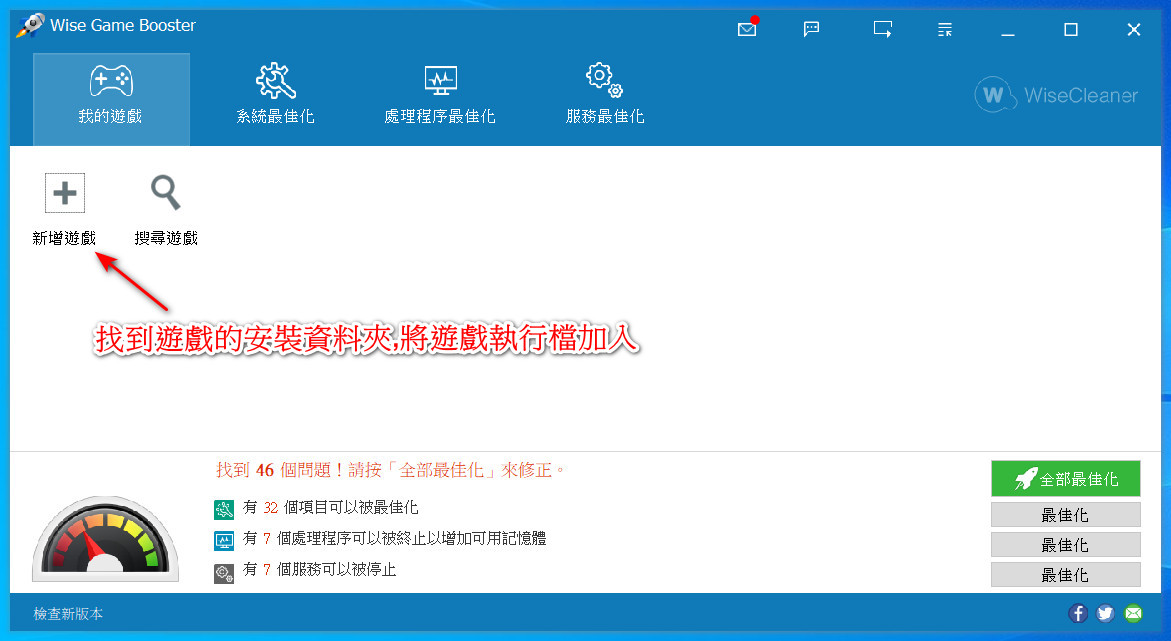Close the Wise Game Booster window

click(x=1134, y=30)
